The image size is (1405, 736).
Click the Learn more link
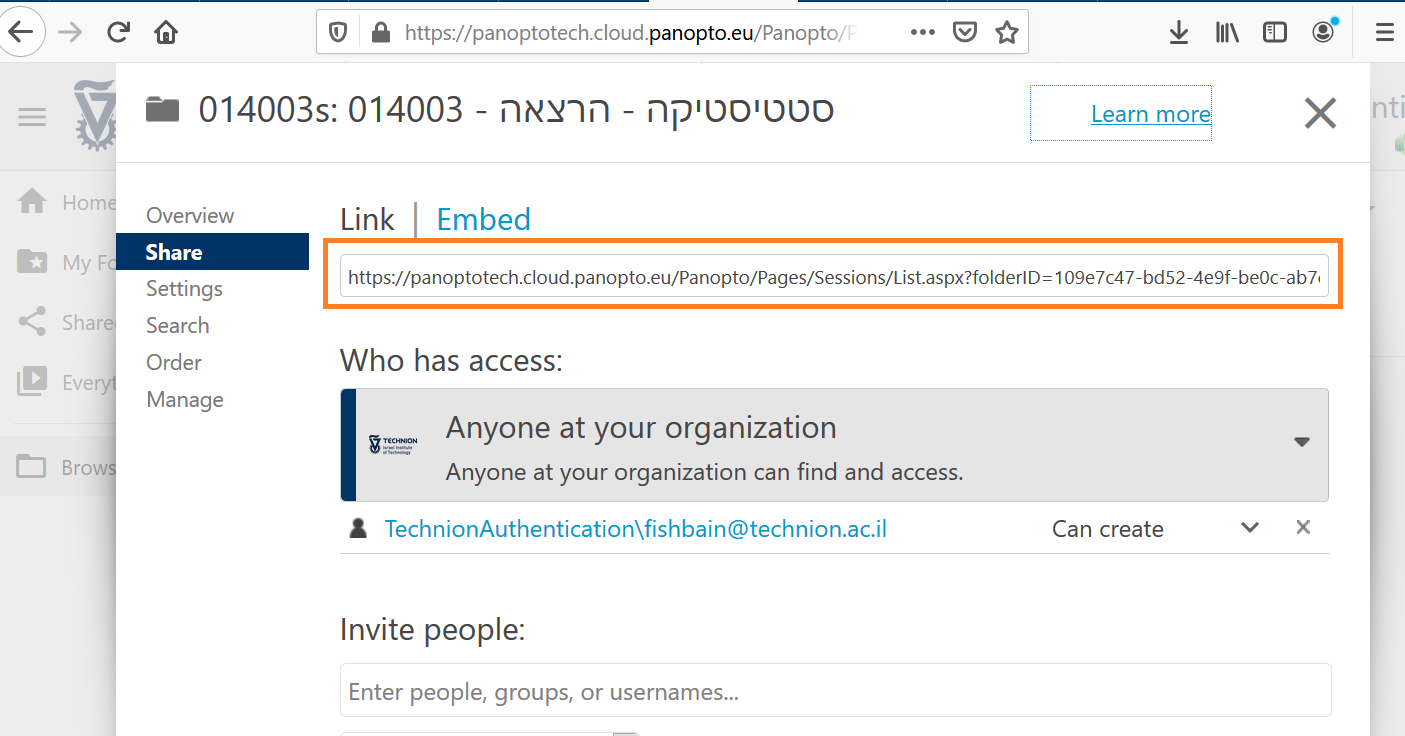(x=1150, y=114)
